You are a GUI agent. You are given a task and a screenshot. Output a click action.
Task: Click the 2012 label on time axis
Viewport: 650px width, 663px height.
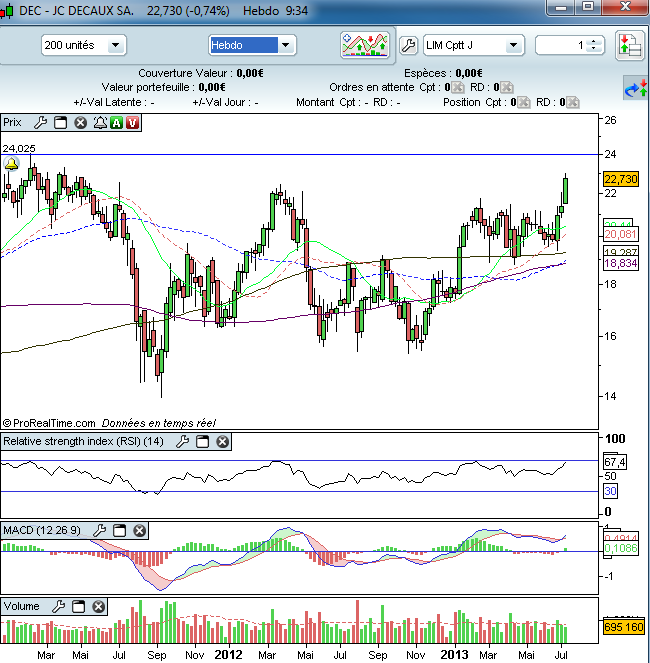click(x=228, y=655)
